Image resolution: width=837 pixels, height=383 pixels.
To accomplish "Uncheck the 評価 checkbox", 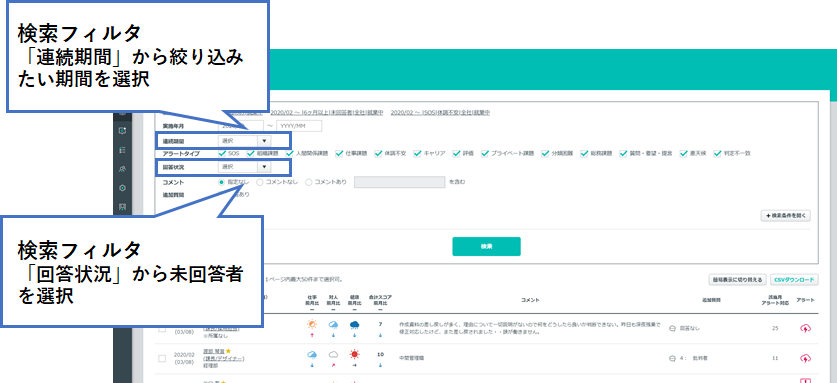I will 456,153.
